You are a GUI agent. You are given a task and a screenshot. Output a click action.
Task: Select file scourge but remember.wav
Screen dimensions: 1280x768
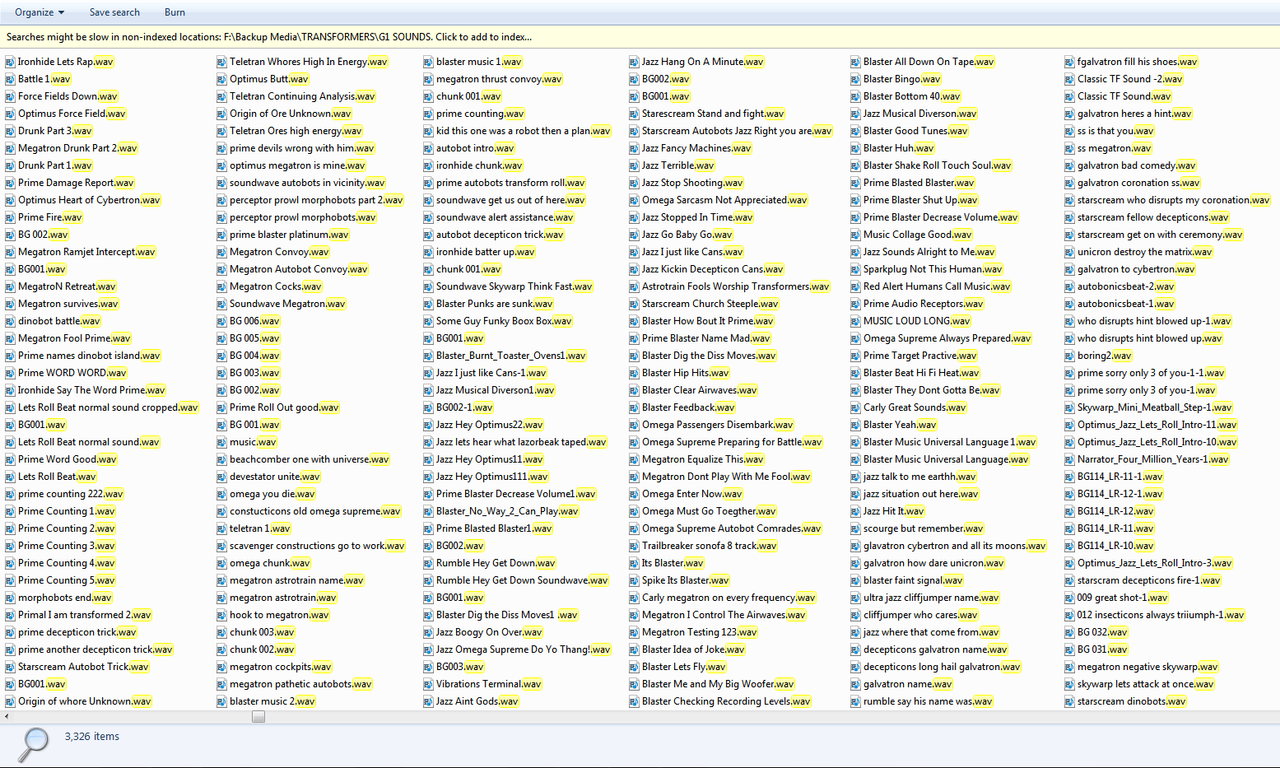click(x=925, y=529)
